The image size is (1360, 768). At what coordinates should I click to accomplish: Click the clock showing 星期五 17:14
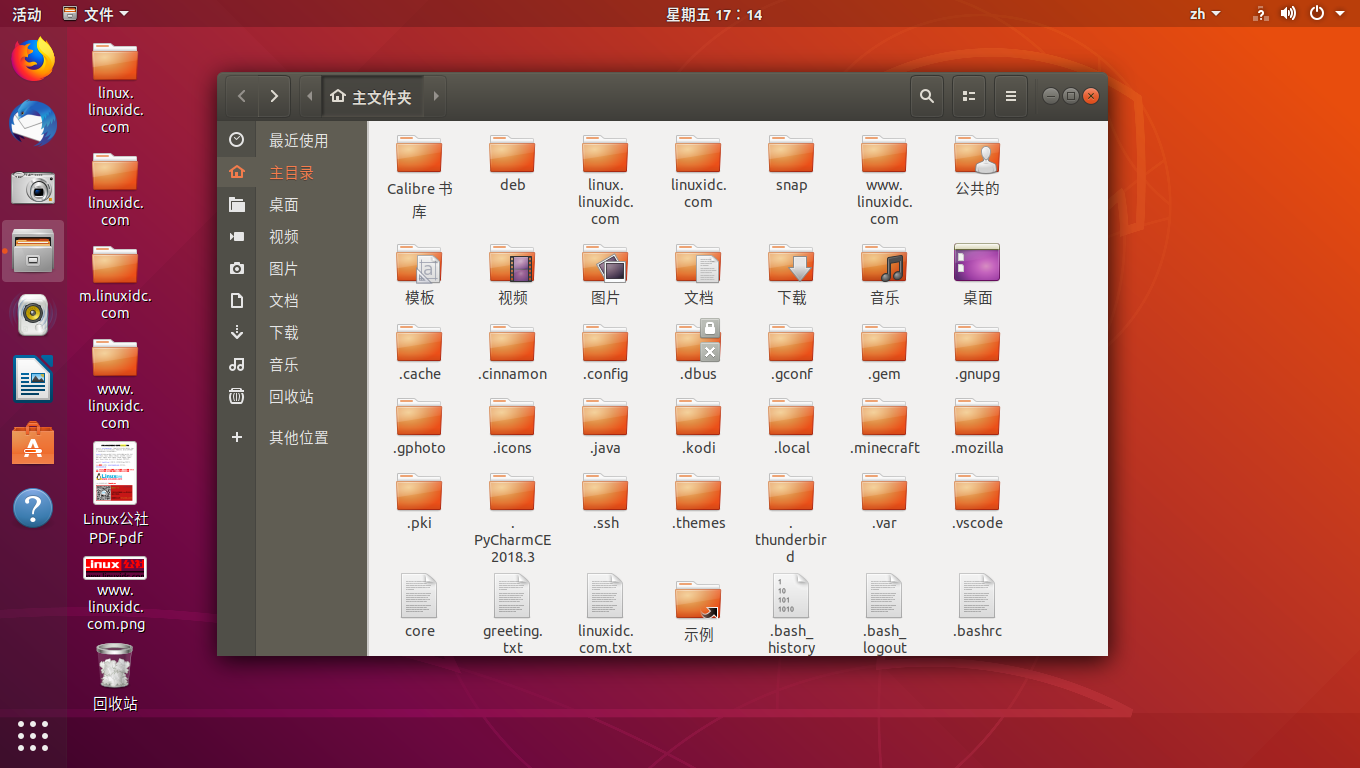(x=714, y=14)
